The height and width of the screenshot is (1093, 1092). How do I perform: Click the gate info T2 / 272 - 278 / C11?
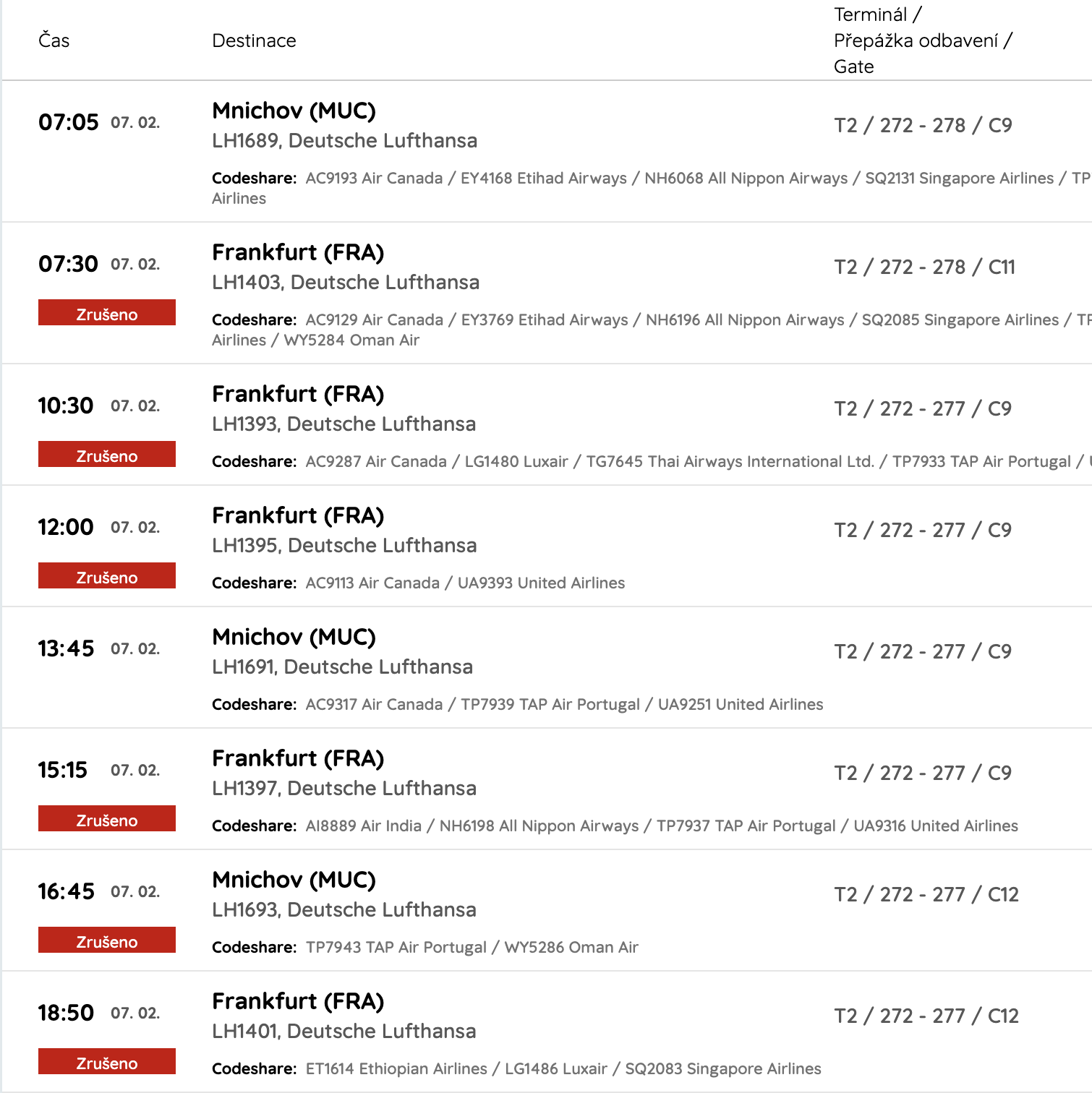pos(924,267)
